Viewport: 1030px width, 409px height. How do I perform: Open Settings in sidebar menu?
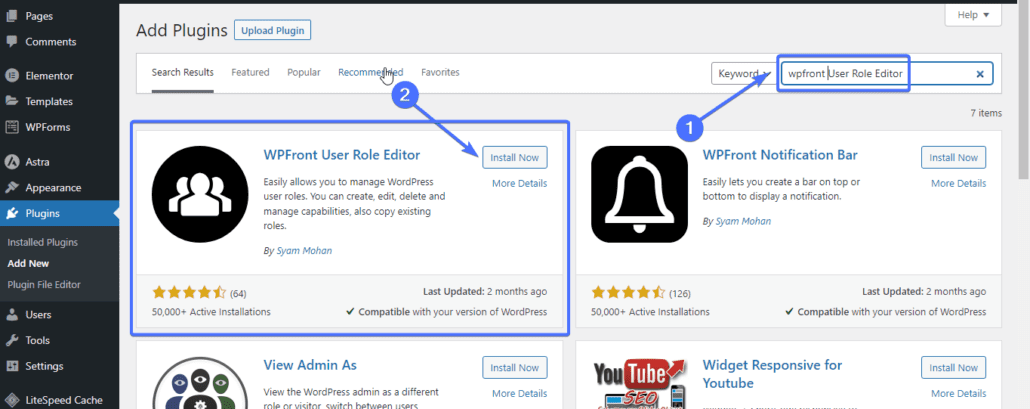pos(45,366)
